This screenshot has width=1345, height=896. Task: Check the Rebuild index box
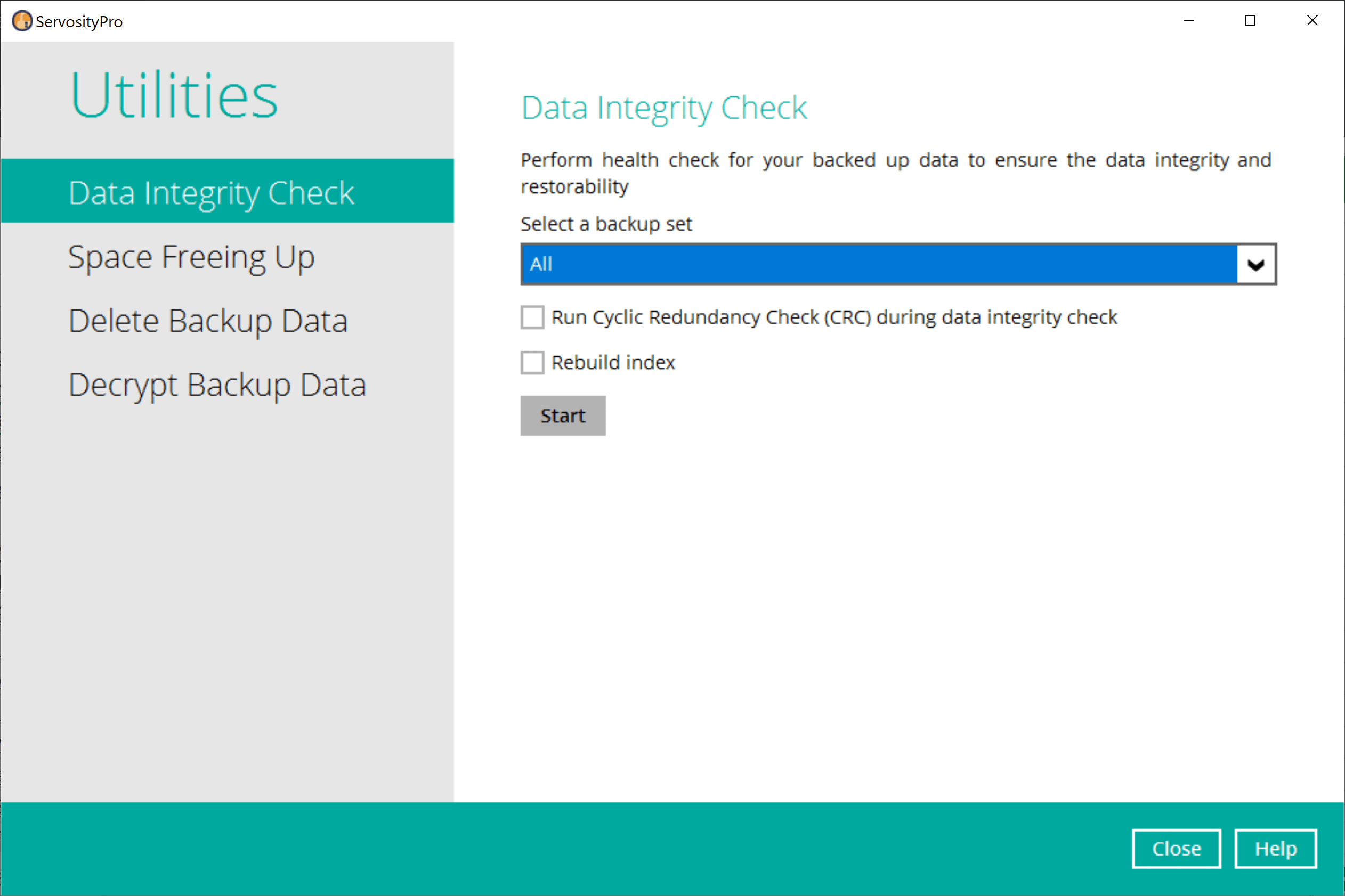(x=532, y=362)
